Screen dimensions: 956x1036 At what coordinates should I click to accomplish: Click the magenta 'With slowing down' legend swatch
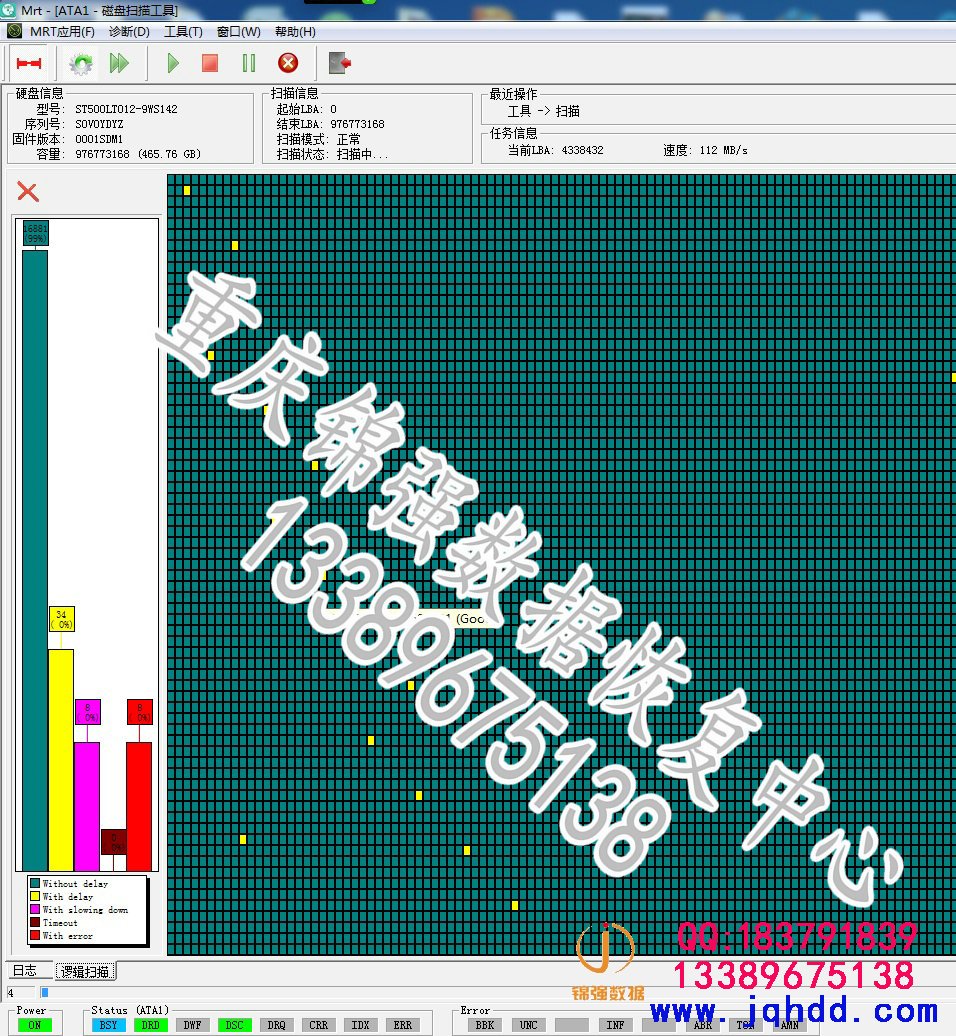35,910
